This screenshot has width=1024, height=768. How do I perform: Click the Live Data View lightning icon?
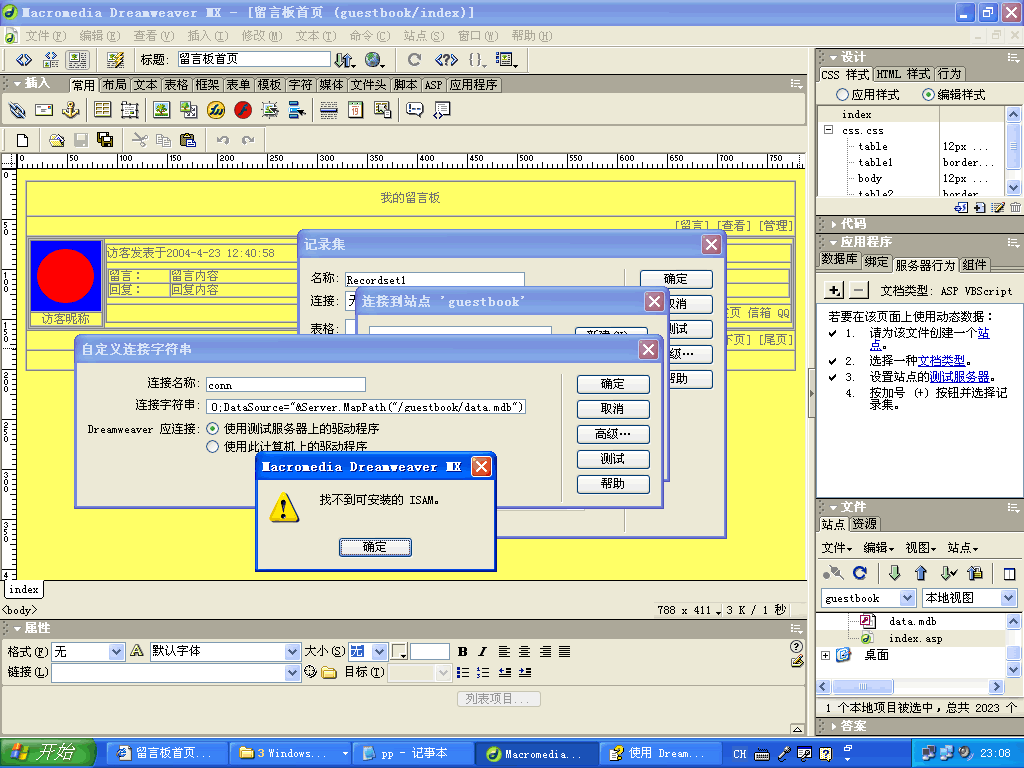point(116,60)
